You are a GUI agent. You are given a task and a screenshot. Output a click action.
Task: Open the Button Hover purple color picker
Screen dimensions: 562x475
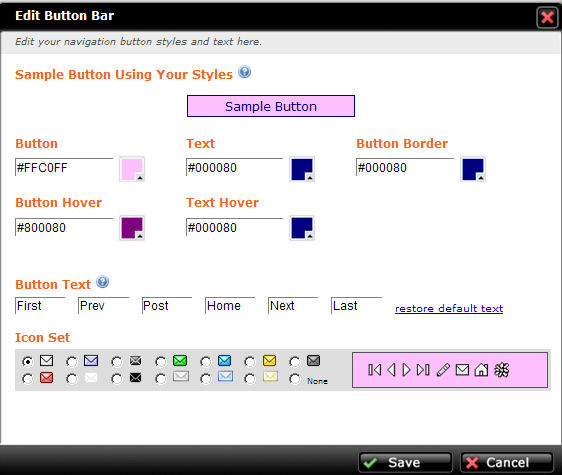(132, 228)
